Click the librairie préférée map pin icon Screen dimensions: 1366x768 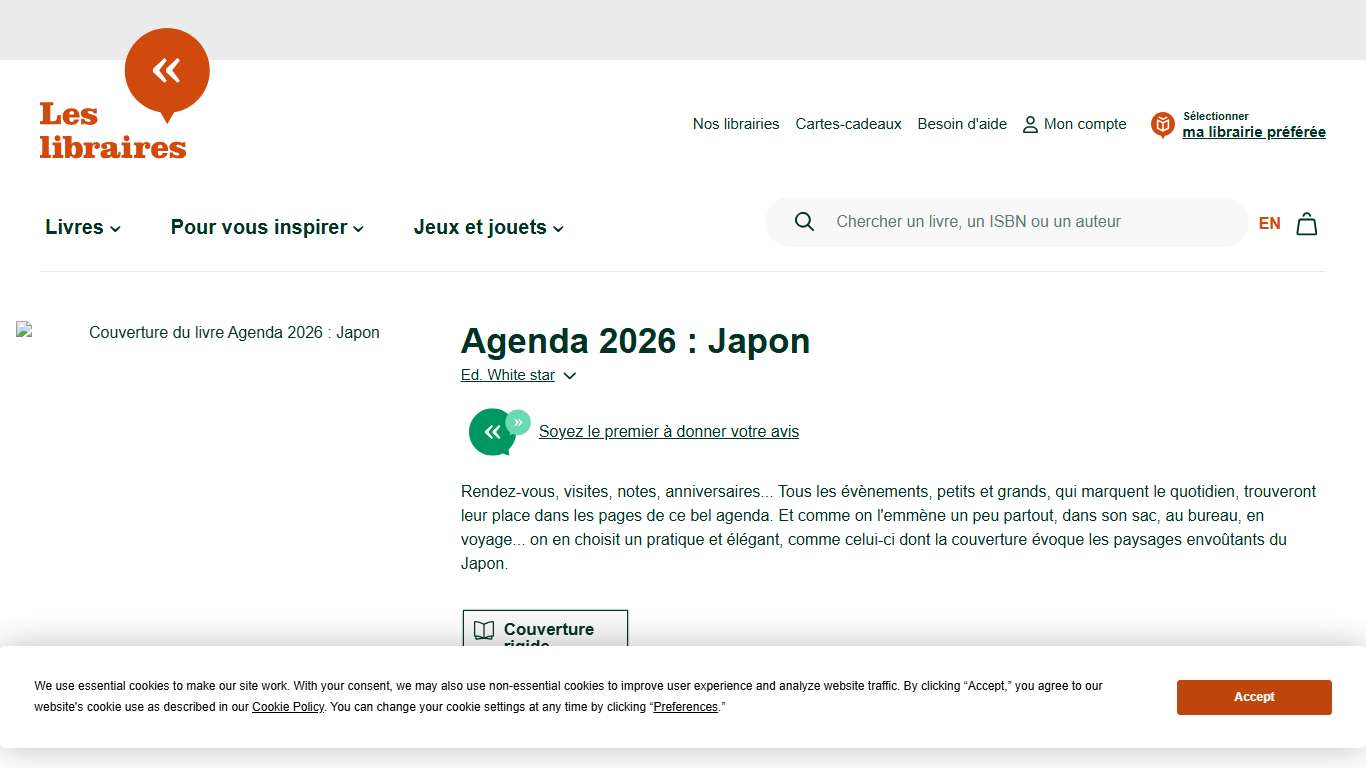click(x=1161, y=124)
